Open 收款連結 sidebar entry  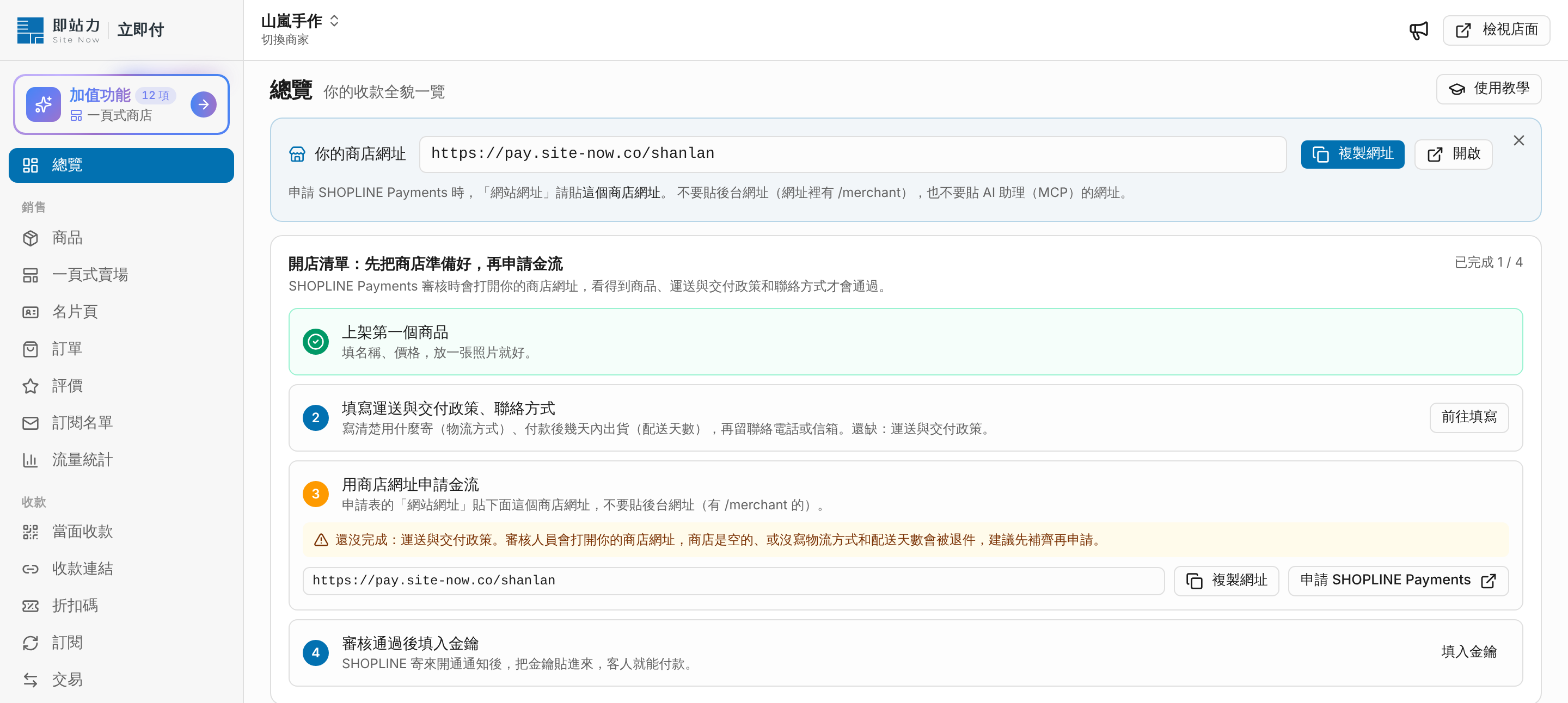click(121, 569)
